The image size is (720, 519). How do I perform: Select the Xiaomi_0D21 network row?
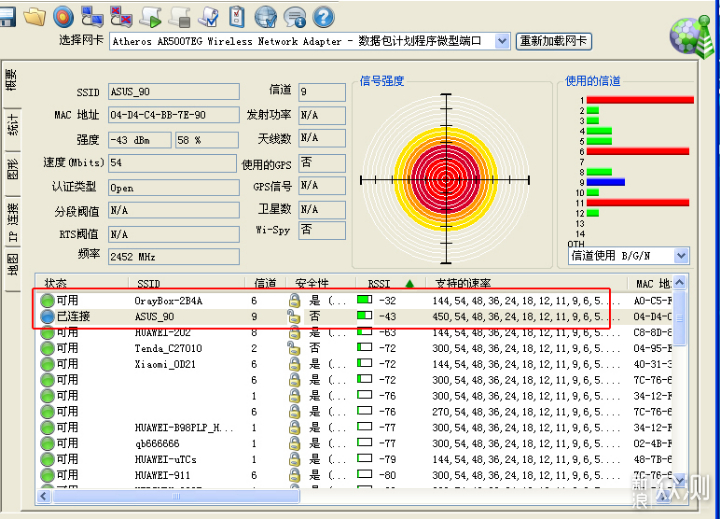pyautogui.click(x=354, y=364)
